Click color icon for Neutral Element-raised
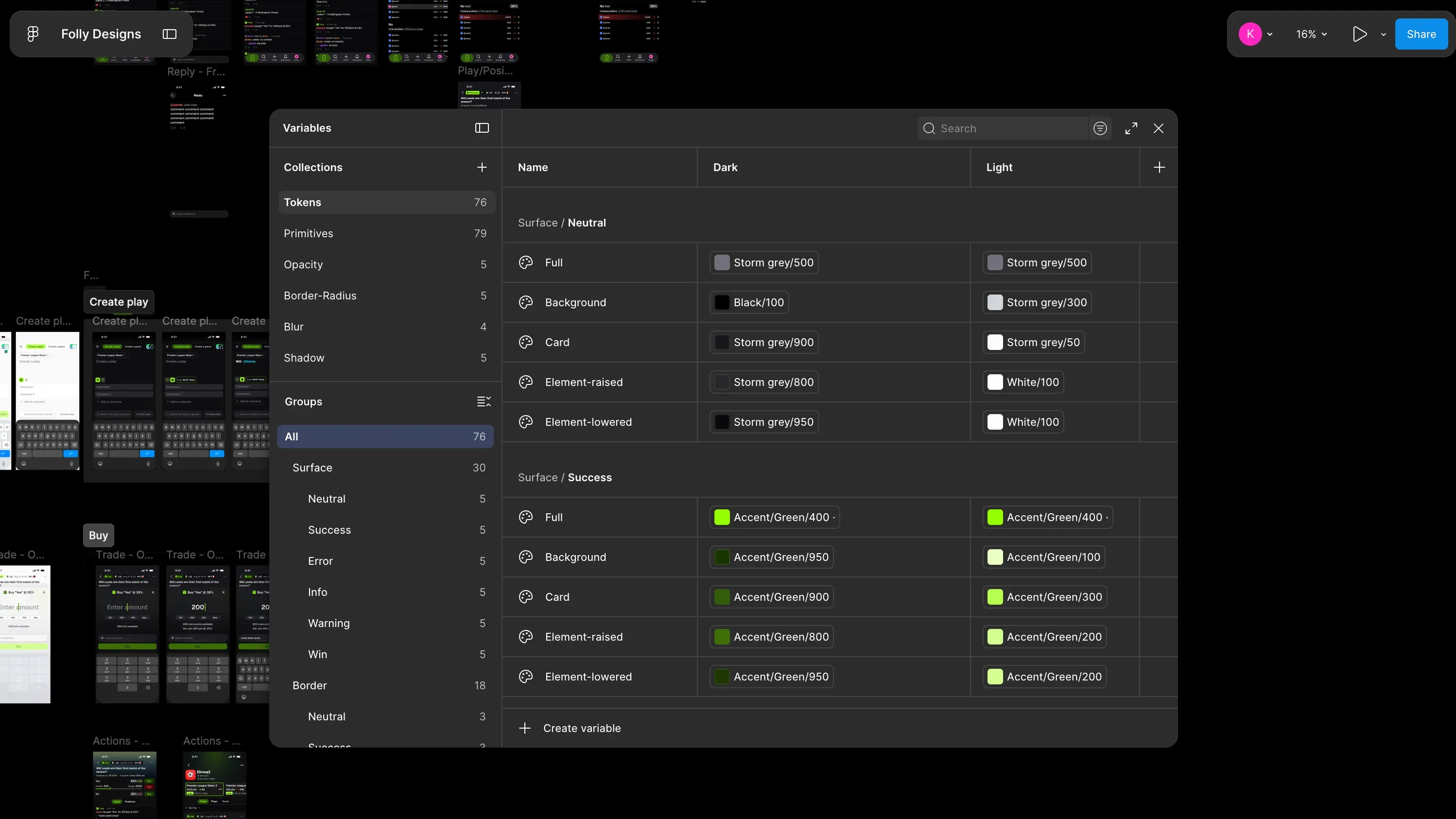The height and width of the screenshot is (819, 1456). (x=526, y=382)
